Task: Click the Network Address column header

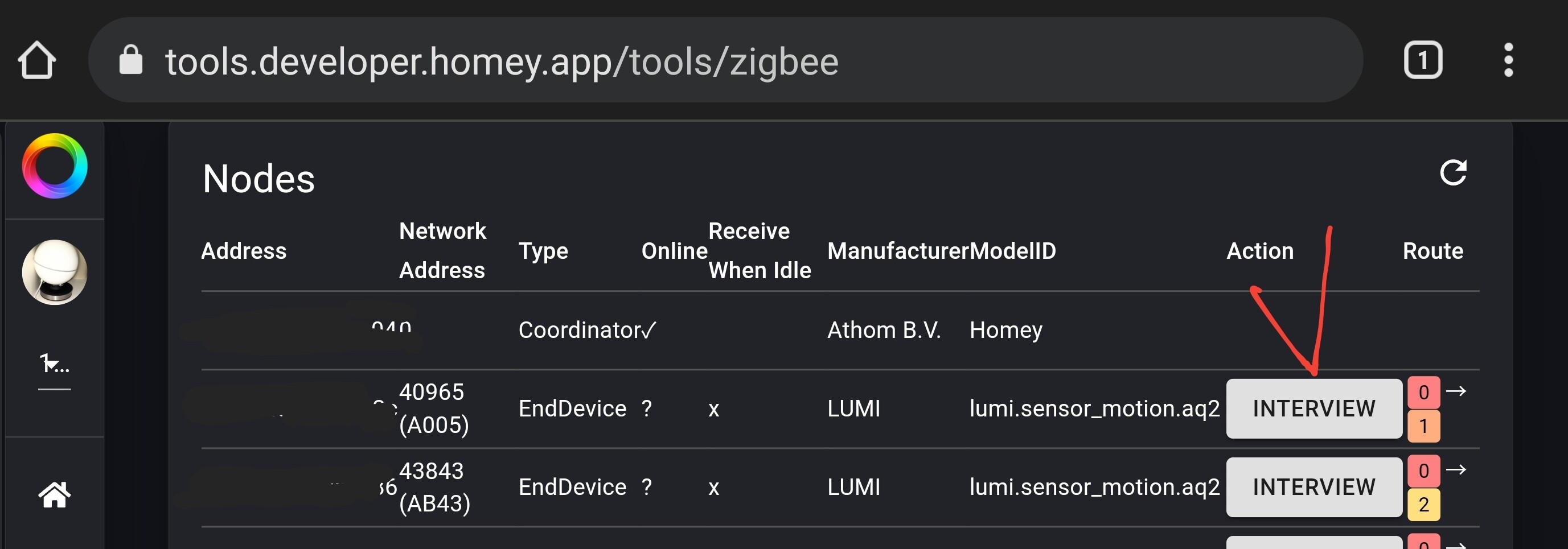Action: click(442, 250)
